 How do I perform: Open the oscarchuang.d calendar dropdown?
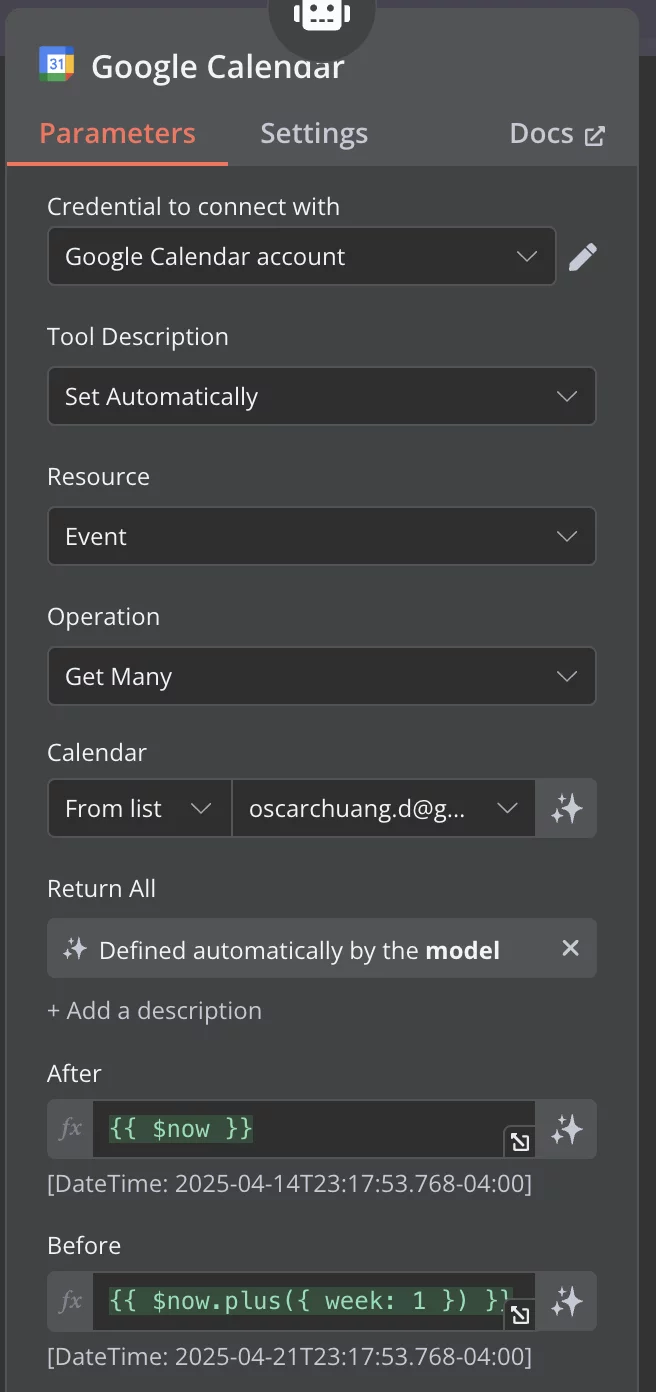point(384,808)
